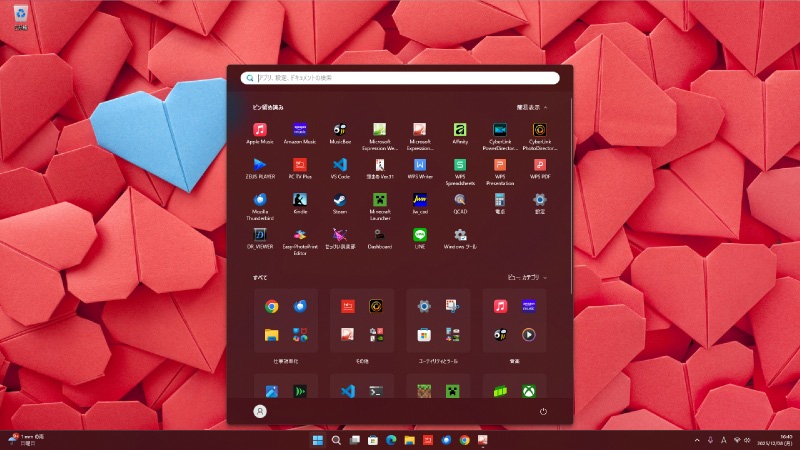Launch the Kindle app
The image size is (800, 450).
[x=299, y=200]
